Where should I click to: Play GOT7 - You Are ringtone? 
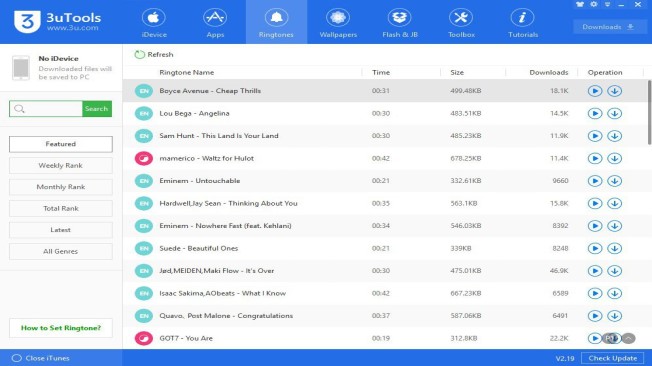click(x=595, y=338)
